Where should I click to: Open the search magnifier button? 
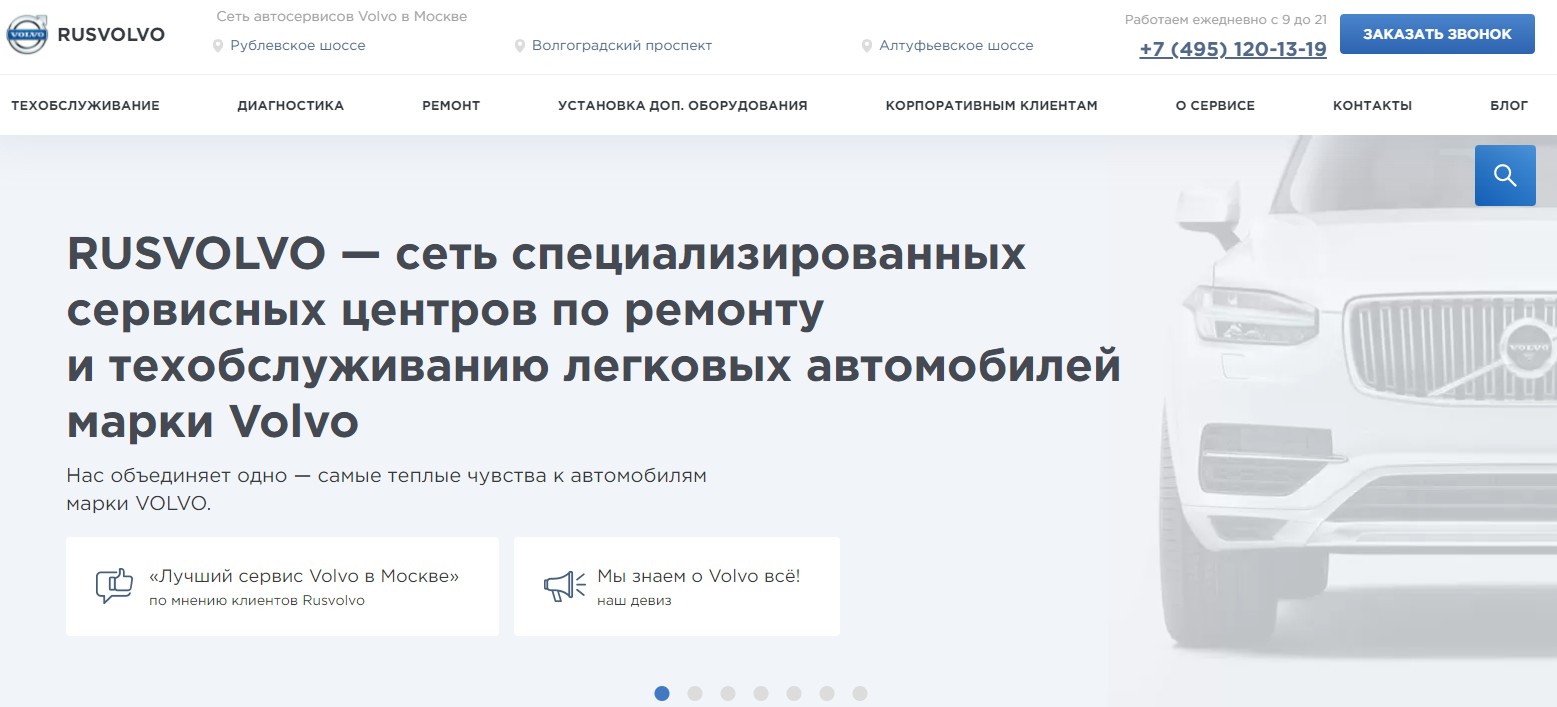tap(1505, 175)
